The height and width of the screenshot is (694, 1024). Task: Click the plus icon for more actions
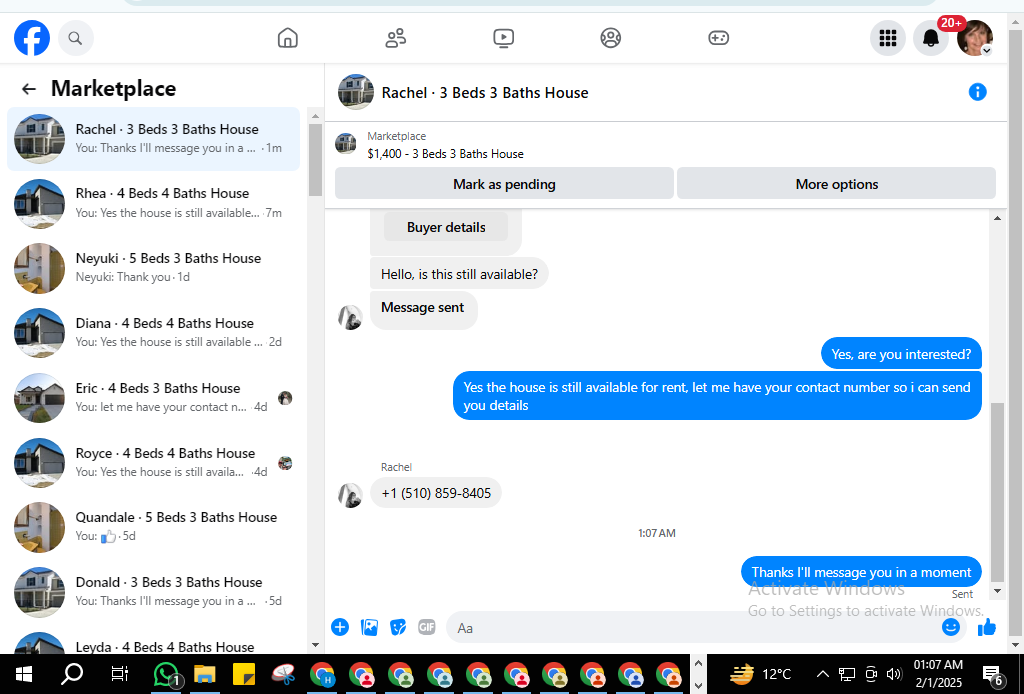[x=340, y=627]
